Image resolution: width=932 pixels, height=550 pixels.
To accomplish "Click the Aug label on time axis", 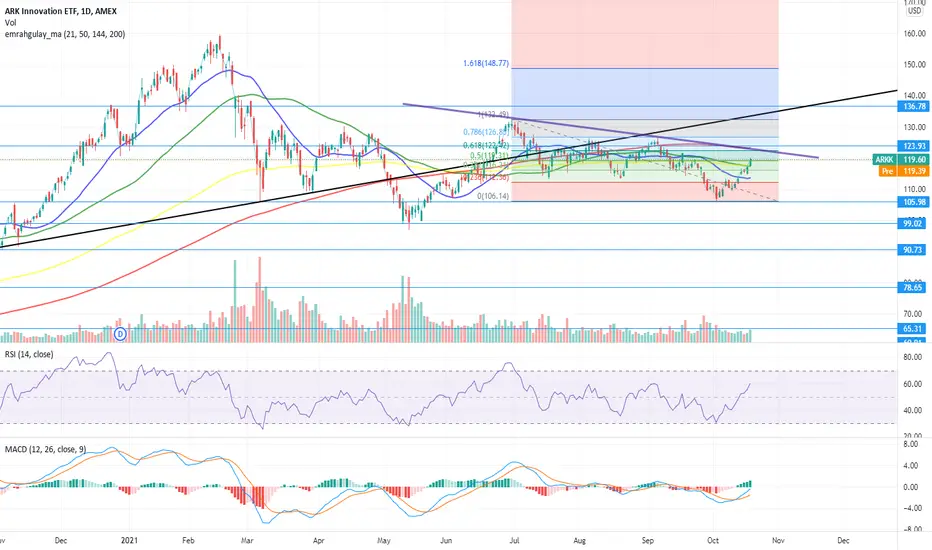I will pyautogui.click(x=580, y=540).
